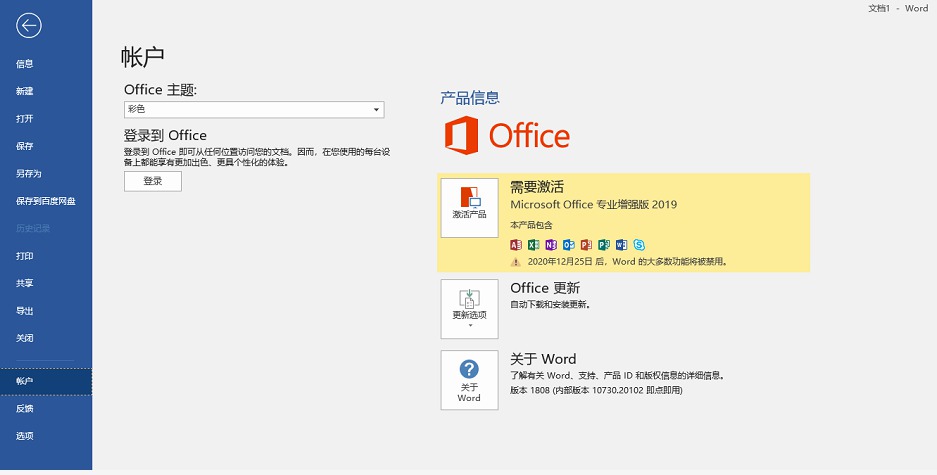The width and height of the screenshot is (937, 475).
Task: Open the 打印 page
Action: (25, 256)
